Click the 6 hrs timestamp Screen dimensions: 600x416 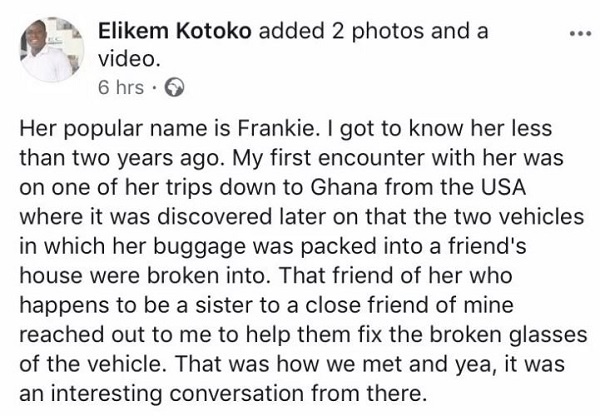pos(121,88)
